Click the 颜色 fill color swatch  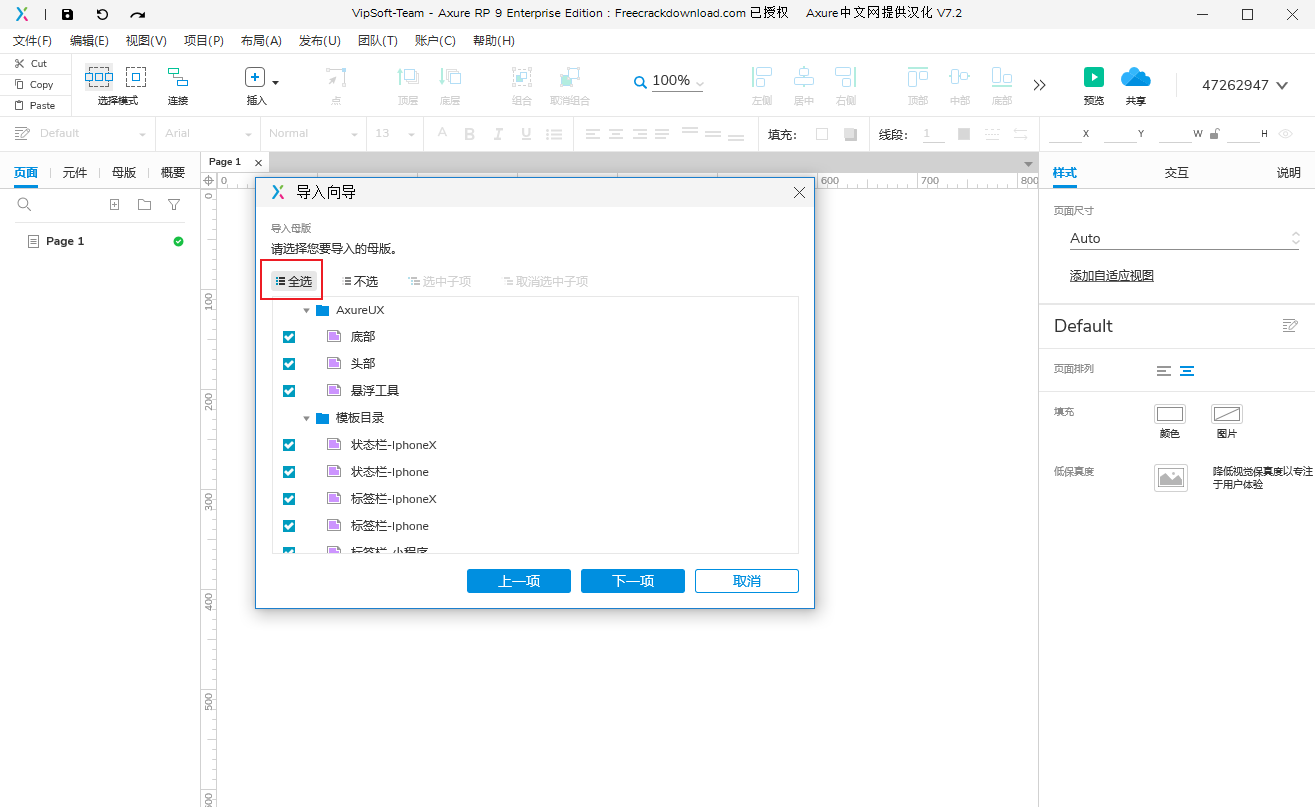point(1170,414)
